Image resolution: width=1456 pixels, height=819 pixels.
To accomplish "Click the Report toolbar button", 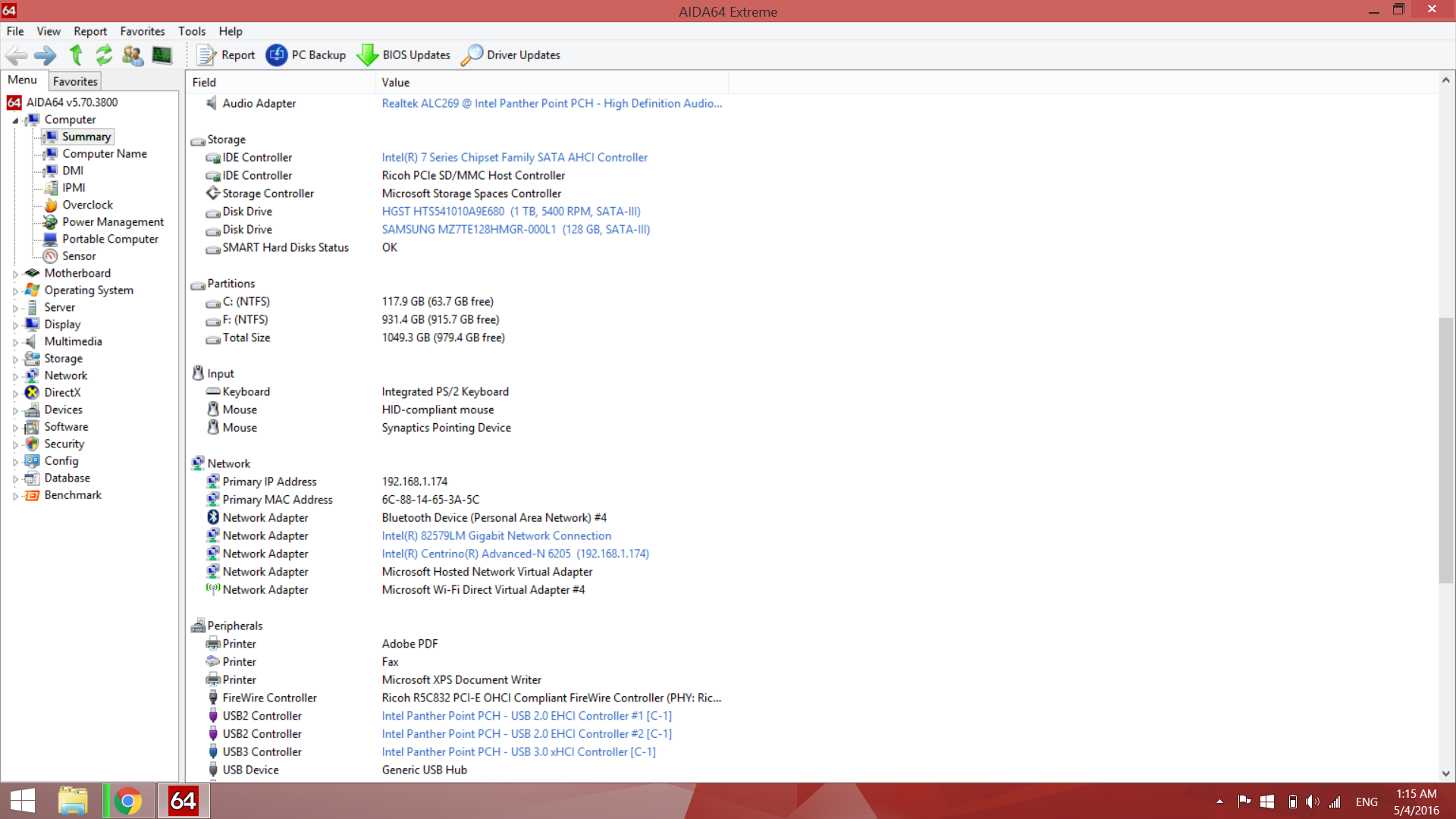I will coord(226,55).
